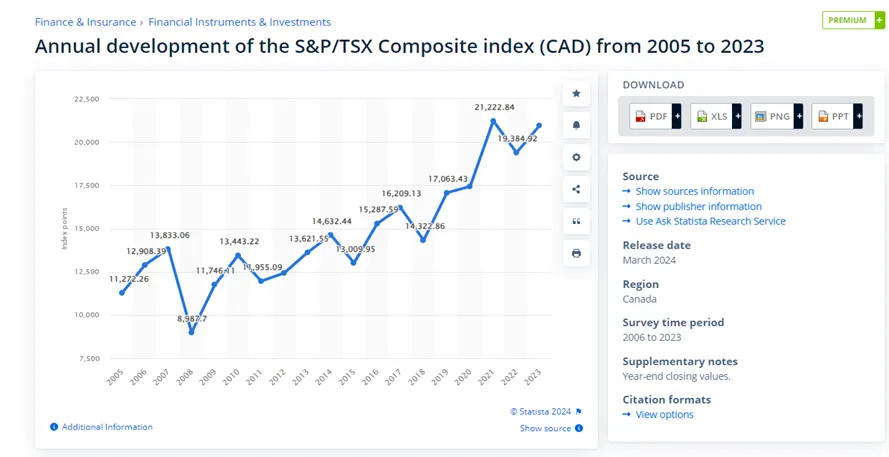889x457 pixels.
Task: Click the green PREMIUM badge
Action: [853, 20]
